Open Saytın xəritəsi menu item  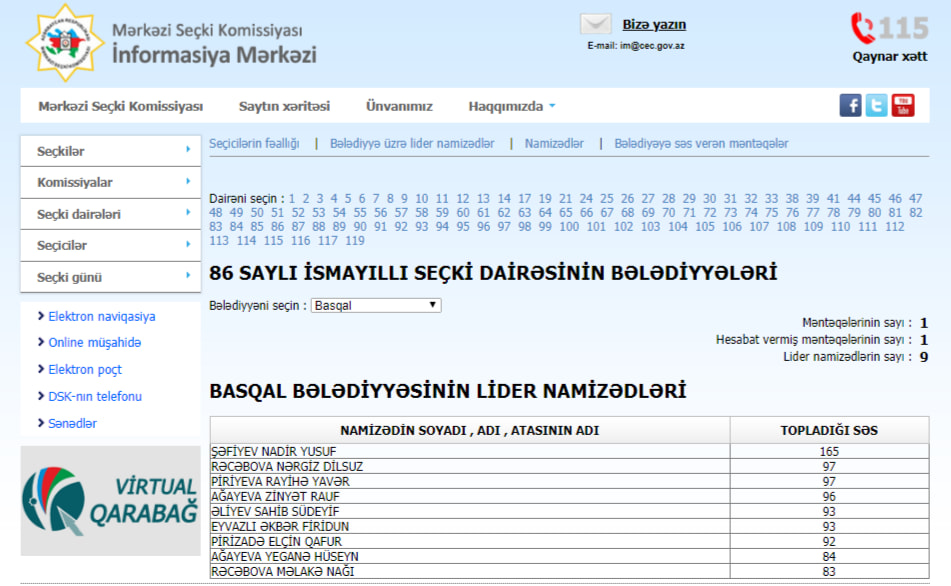click(x=284, y=106)
